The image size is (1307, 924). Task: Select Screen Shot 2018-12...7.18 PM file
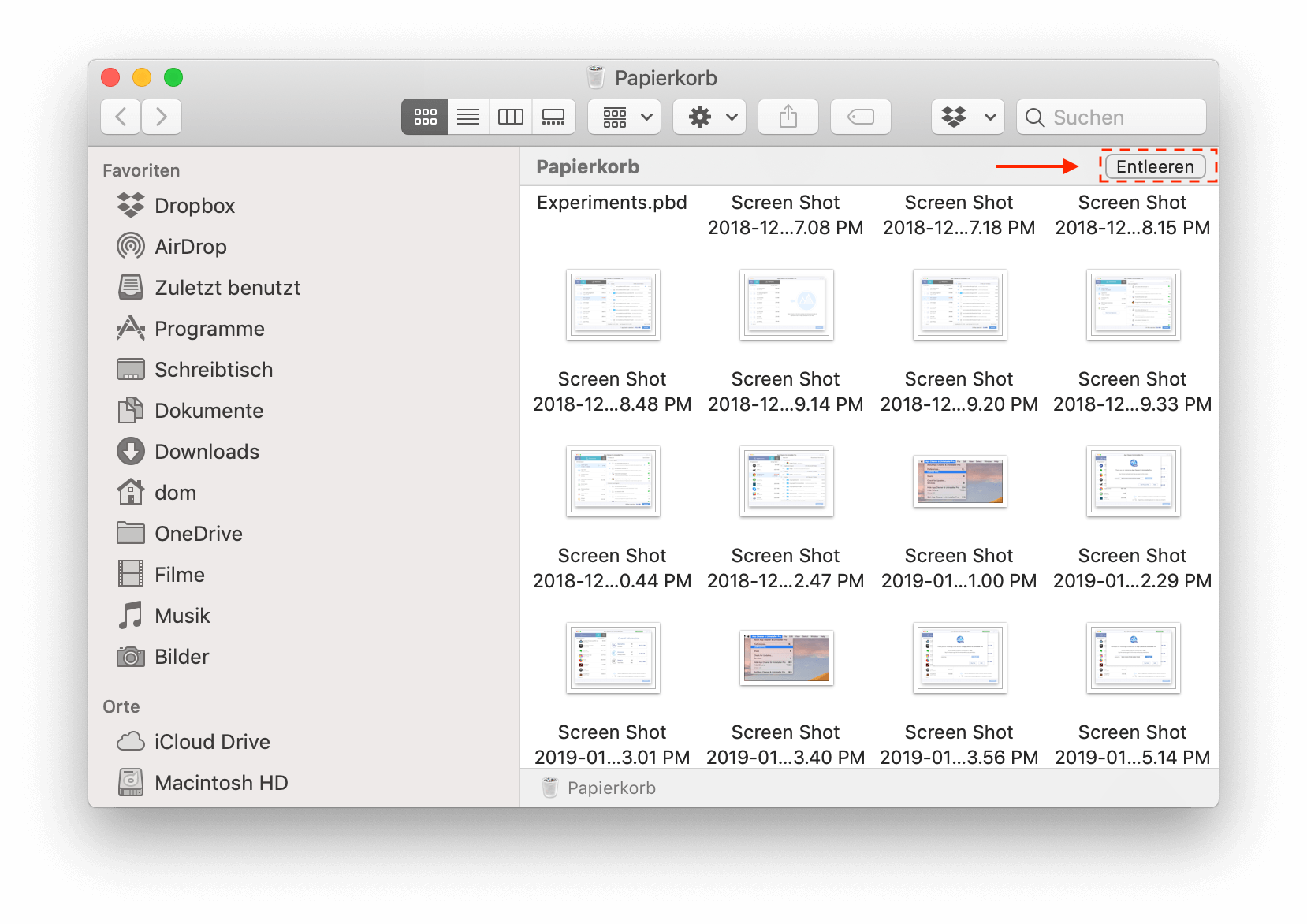click(x=959, y=214)
